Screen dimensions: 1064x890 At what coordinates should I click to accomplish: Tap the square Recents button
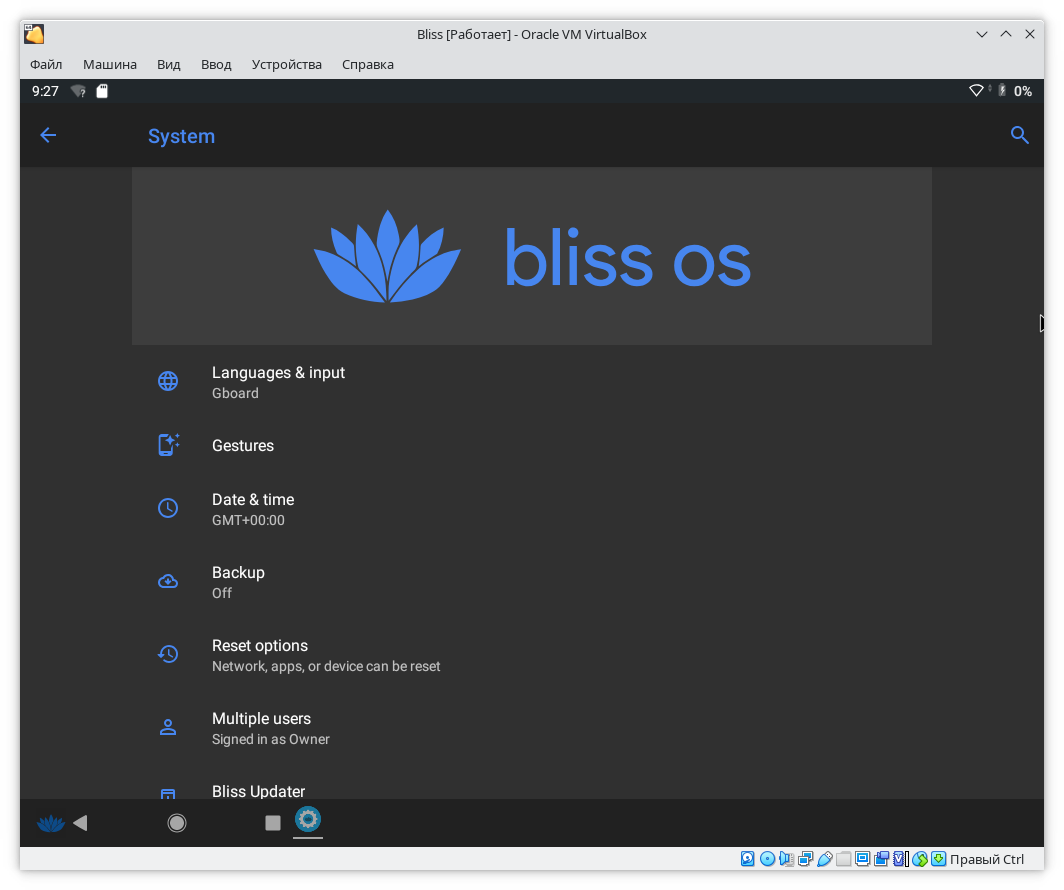tap(273, 823)
